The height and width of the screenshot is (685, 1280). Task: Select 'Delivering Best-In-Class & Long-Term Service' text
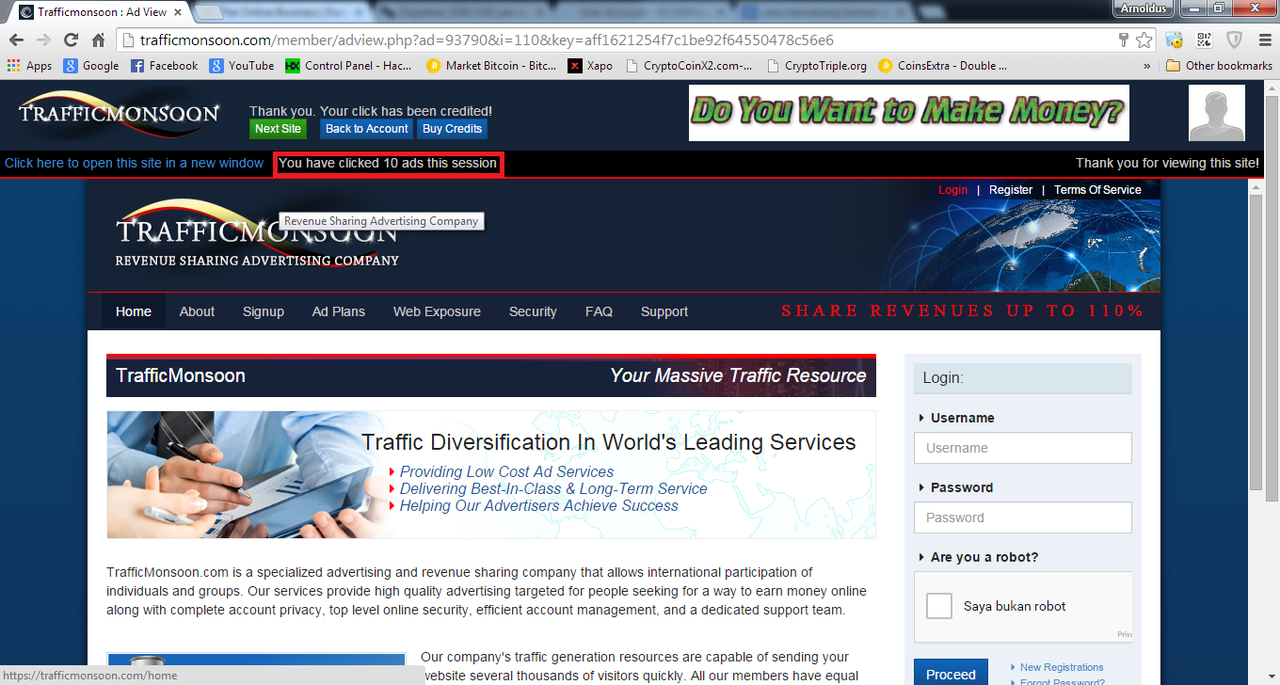553,489
